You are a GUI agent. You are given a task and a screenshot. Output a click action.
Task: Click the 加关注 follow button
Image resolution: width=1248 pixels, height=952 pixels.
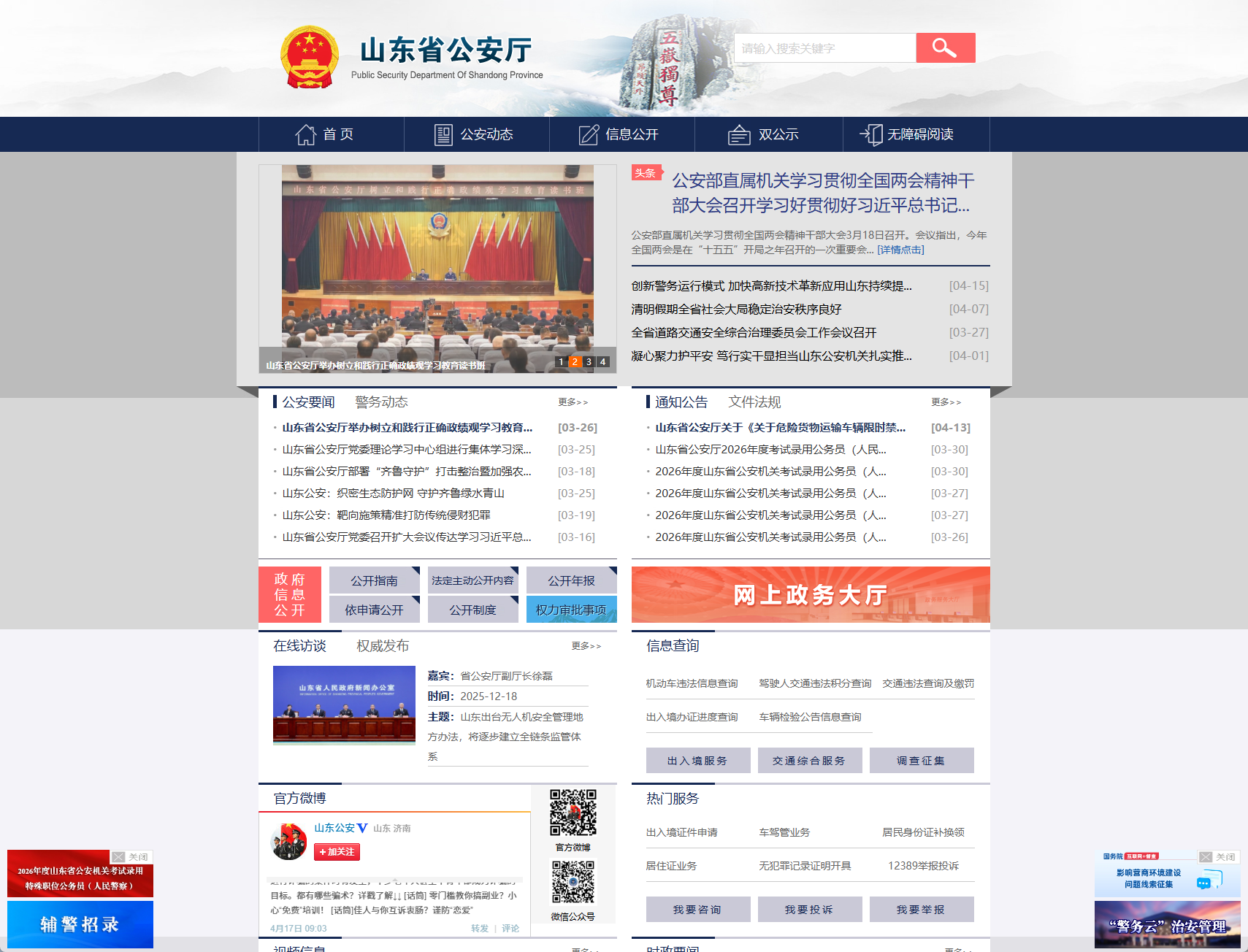click(x=336, y=852)
